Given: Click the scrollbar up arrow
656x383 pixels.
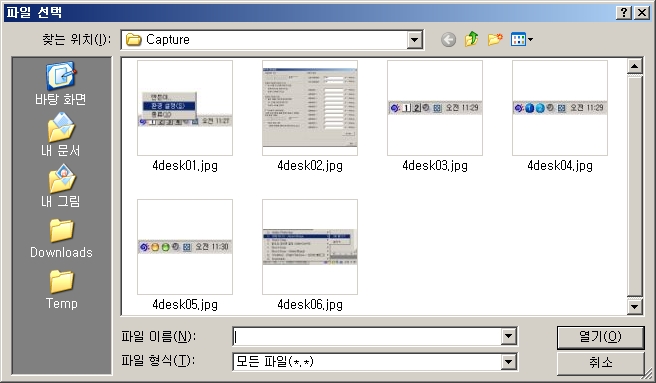Looking at the screenshot, I should [x=635, y=67].
